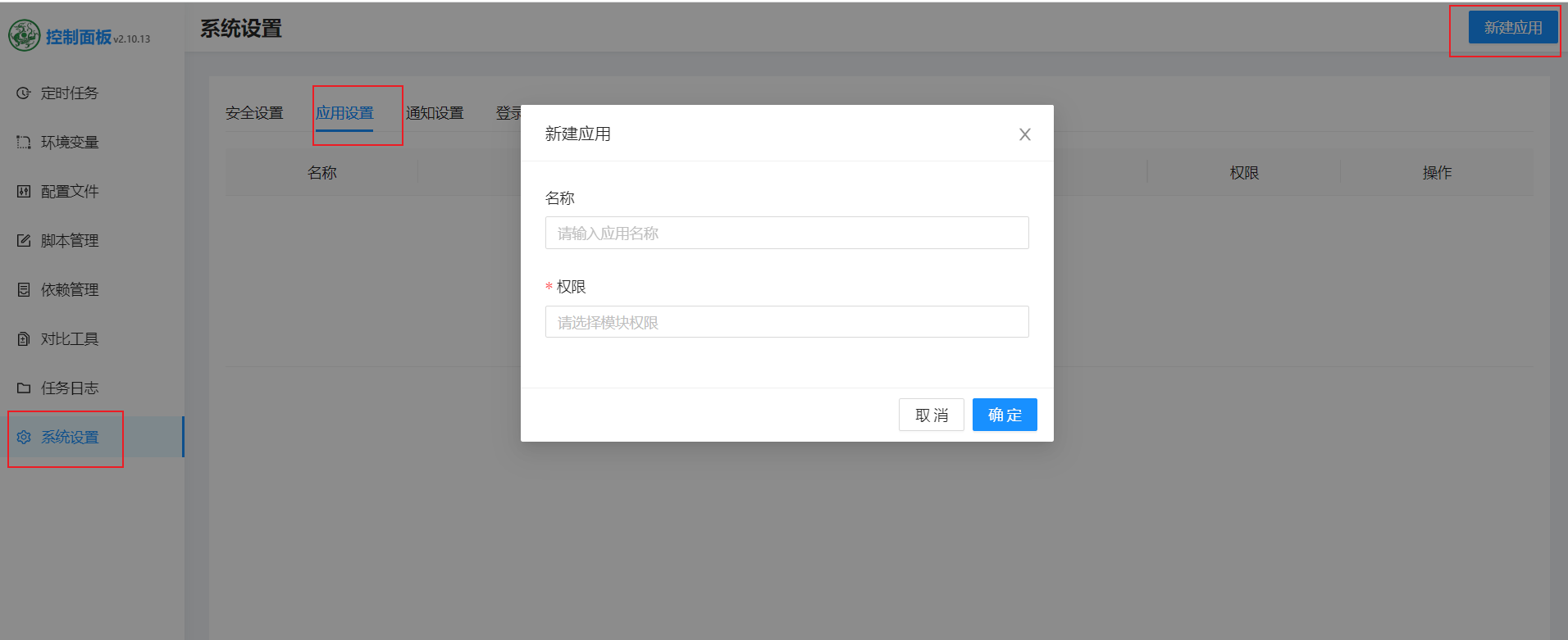Click the 权限 table column header
Screen dimensions: 1568x640
(1244, 173)
